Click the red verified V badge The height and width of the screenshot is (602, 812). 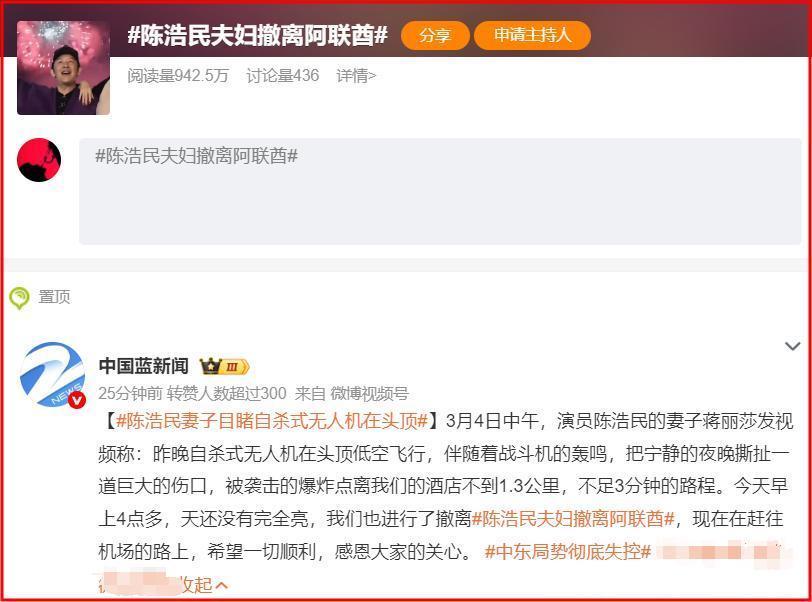[x=77, y=399]
